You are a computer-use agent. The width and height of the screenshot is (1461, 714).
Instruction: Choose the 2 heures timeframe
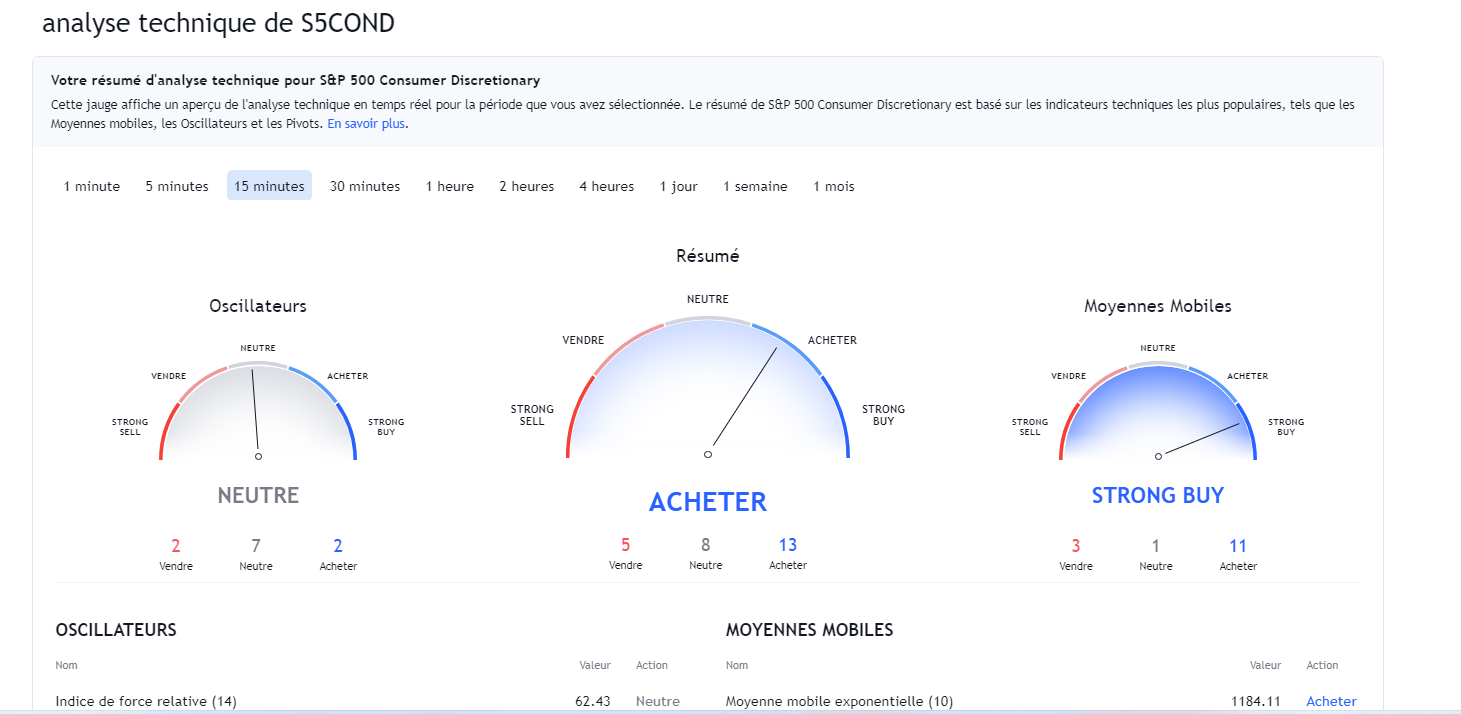[x=527, y=186]
